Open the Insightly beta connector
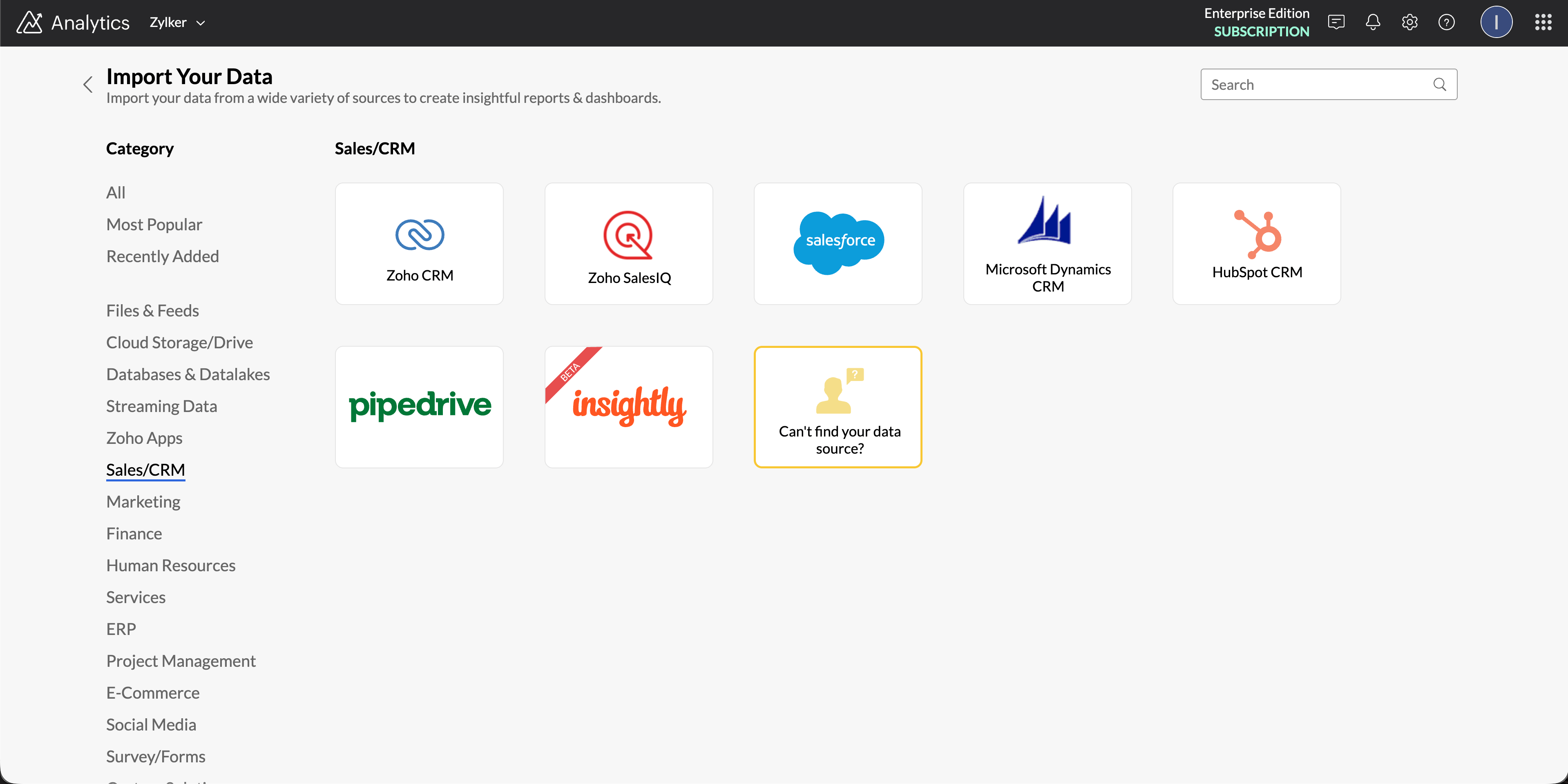Screen dimensions: 1568x784 pyautogui.click(x=628, y=406)
